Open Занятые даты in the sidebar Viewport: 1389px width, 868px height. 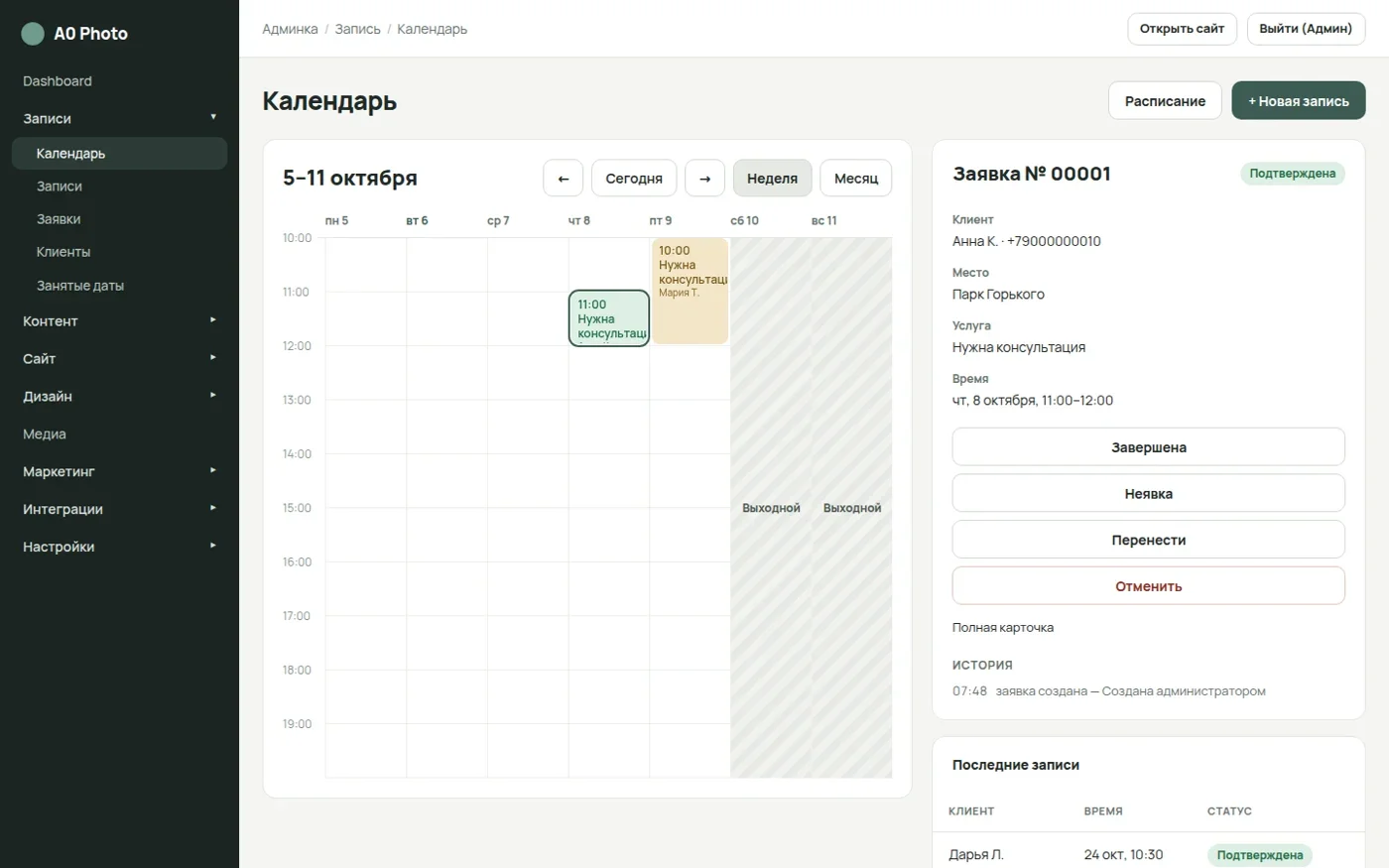119,286
